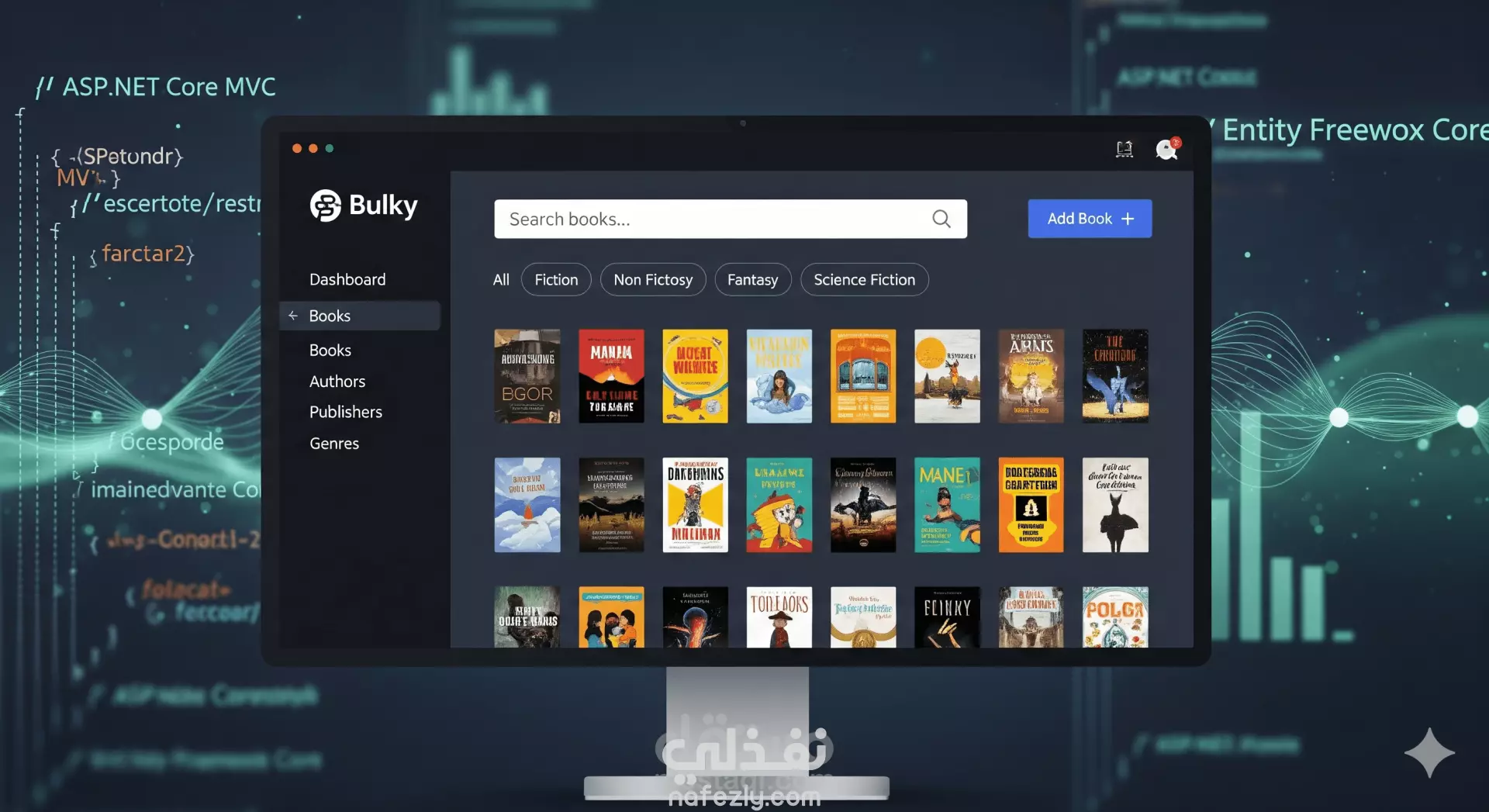Screen dimensions: 1489x812
Task: Open the orange and black poster book cover
Action: 1031,505
